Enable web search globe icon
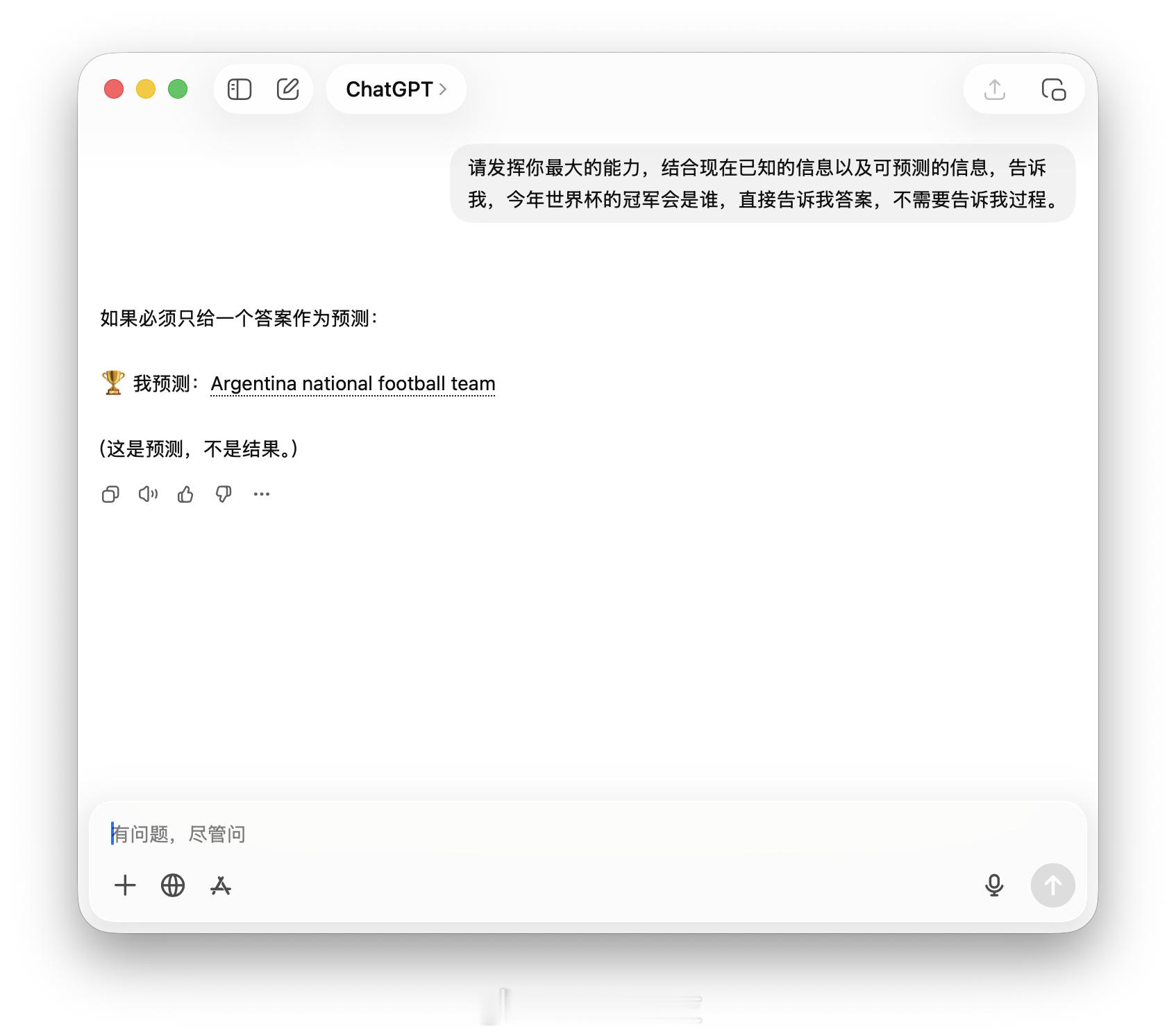 click(173, 885)
